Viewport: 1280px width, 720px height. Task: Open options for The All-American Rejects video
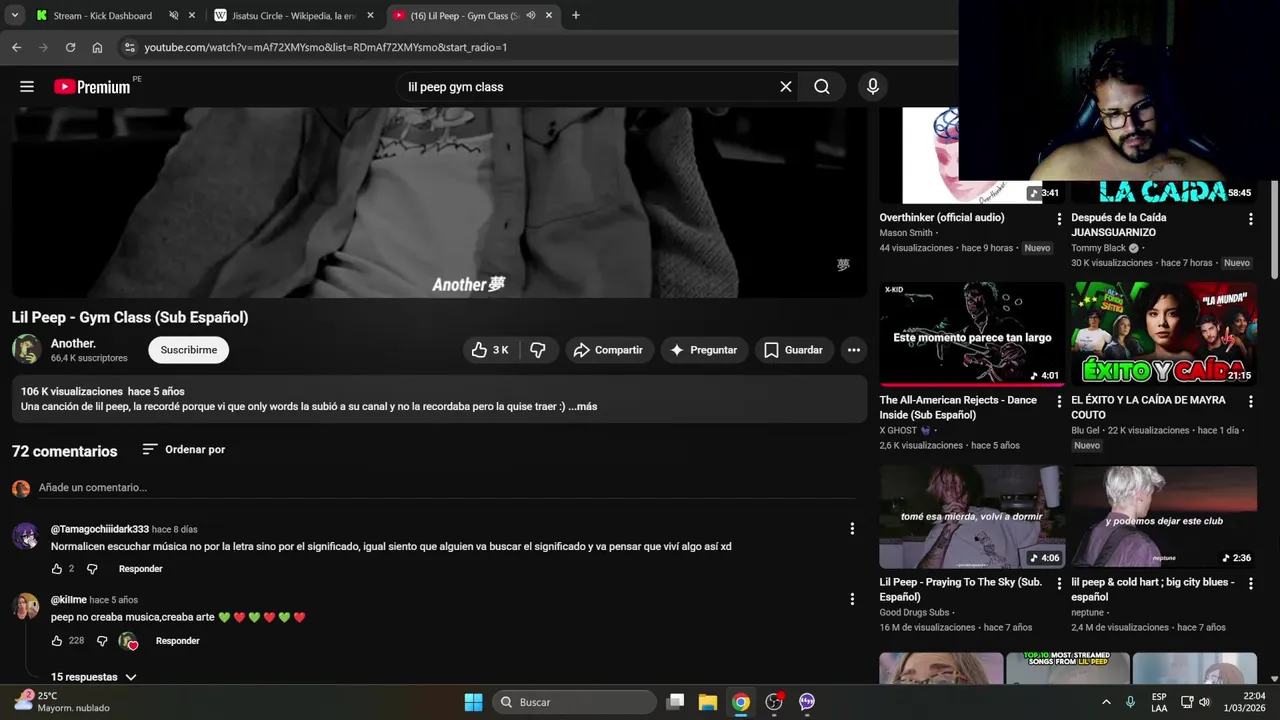coord(1059,401)
